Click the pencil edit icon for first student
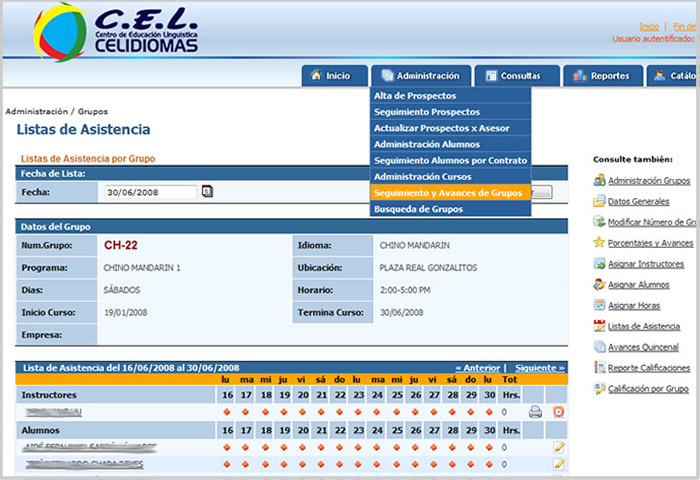This screenshot has width=700, height=480. (x=558, y=447)
